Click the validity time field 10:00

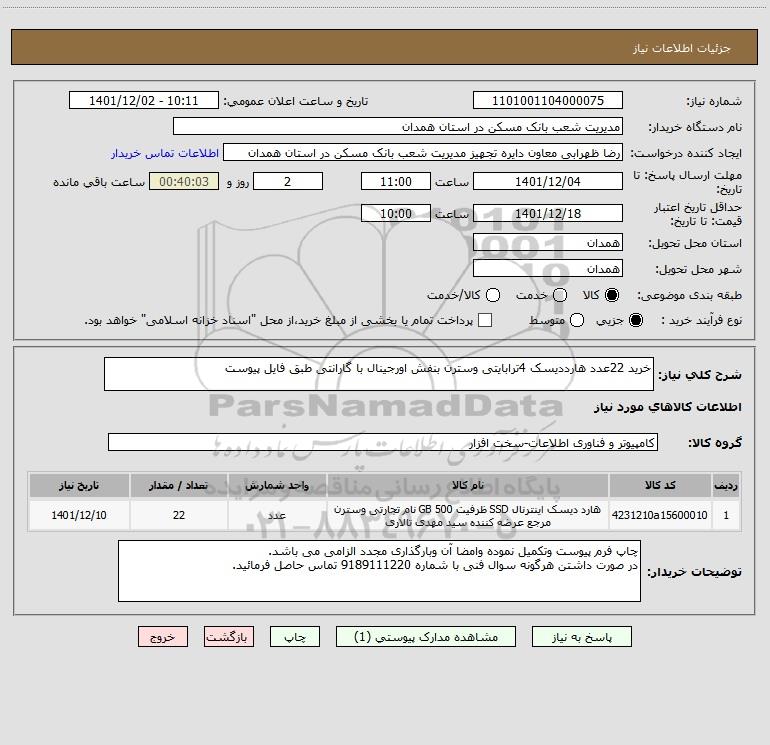coord(396,213)
